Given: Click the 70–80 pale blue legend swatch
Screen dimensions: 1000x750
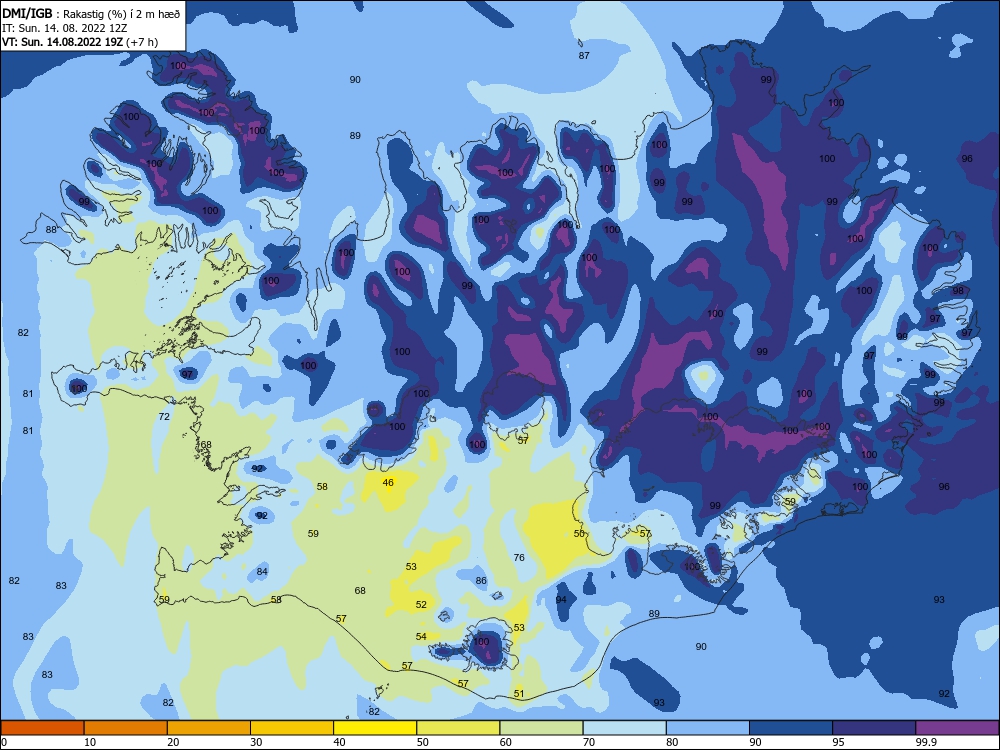Looking at the screenshot, I should (624, 728).
